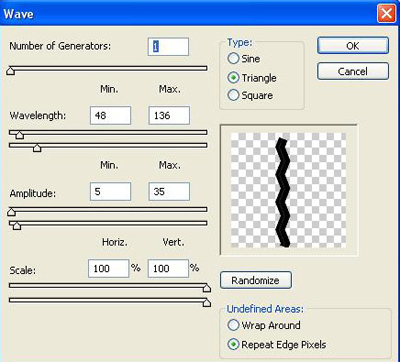The image size is (400, 362).
Task: Click the Wavelength Min field showing 48
Action: click(x=110, y=115)
